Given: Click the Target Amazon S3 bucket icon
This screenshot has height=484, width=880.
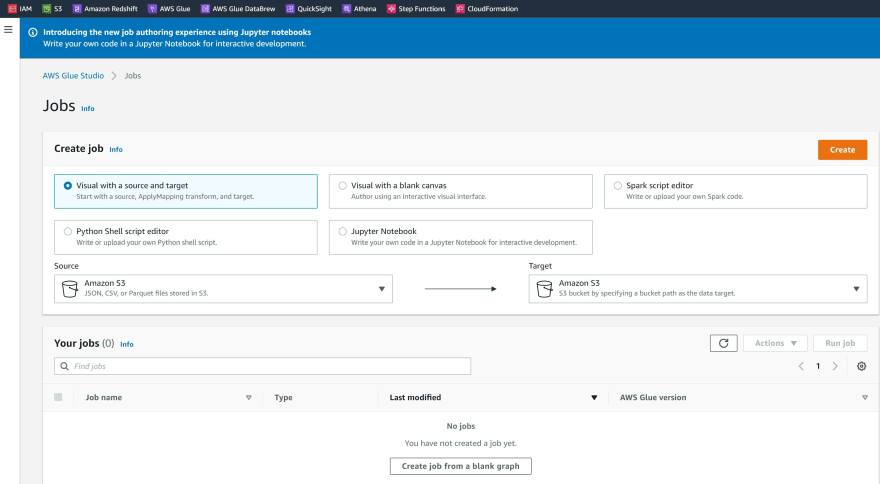Looking at the screenshot, I should (x=544, y=289).
